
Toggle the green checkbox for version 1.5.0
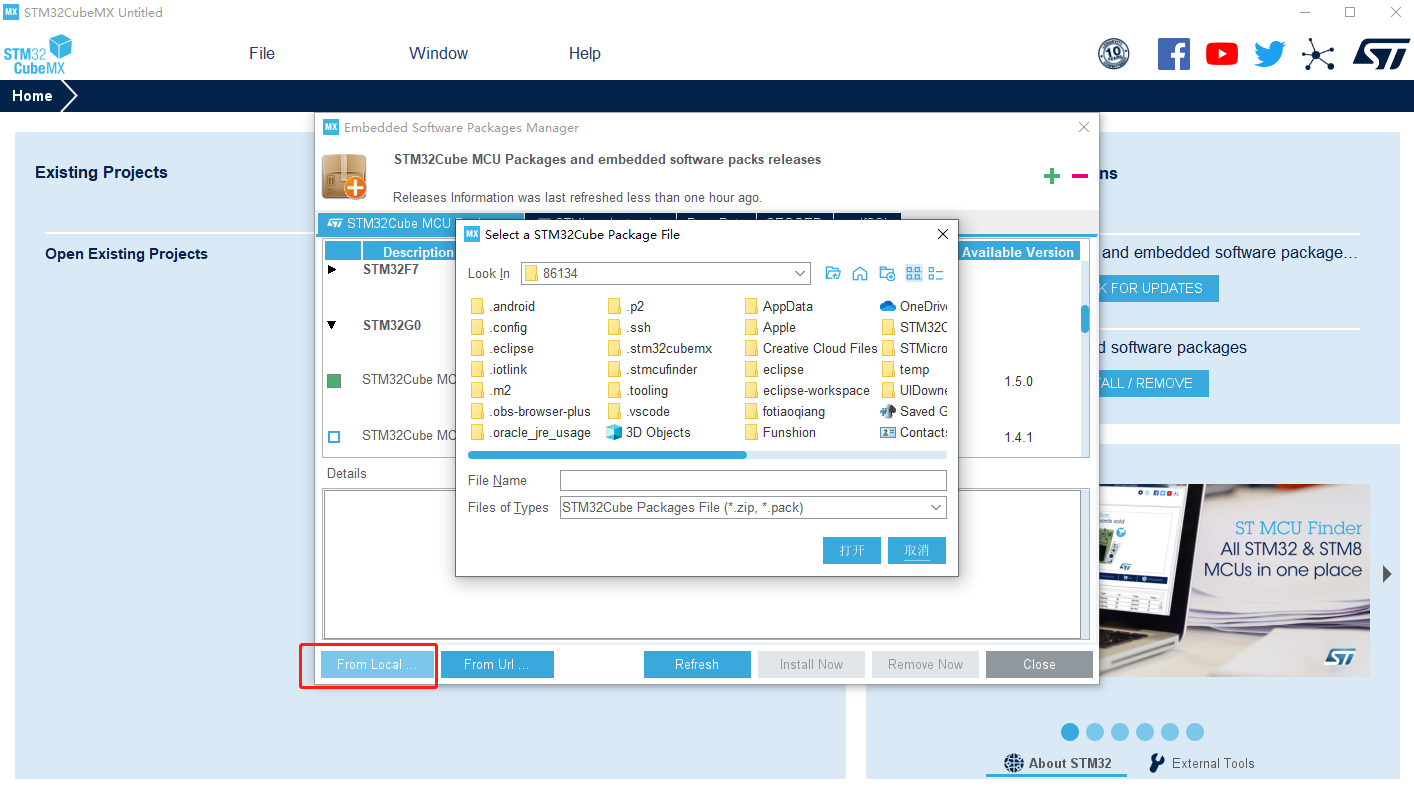pyautogui.click(x=334, y=381)
